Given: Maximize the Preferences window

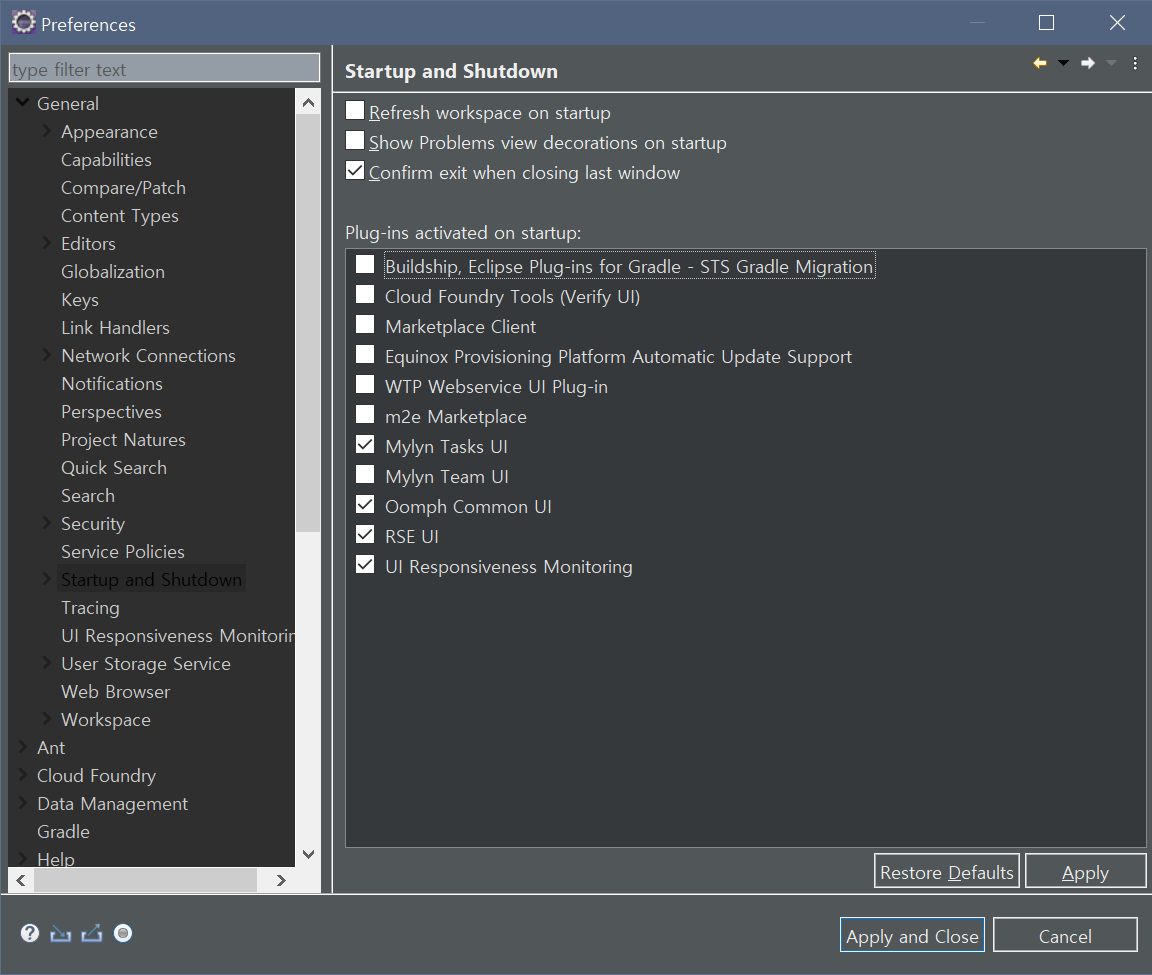Looking at the screenshot, I should (1046, 23).
